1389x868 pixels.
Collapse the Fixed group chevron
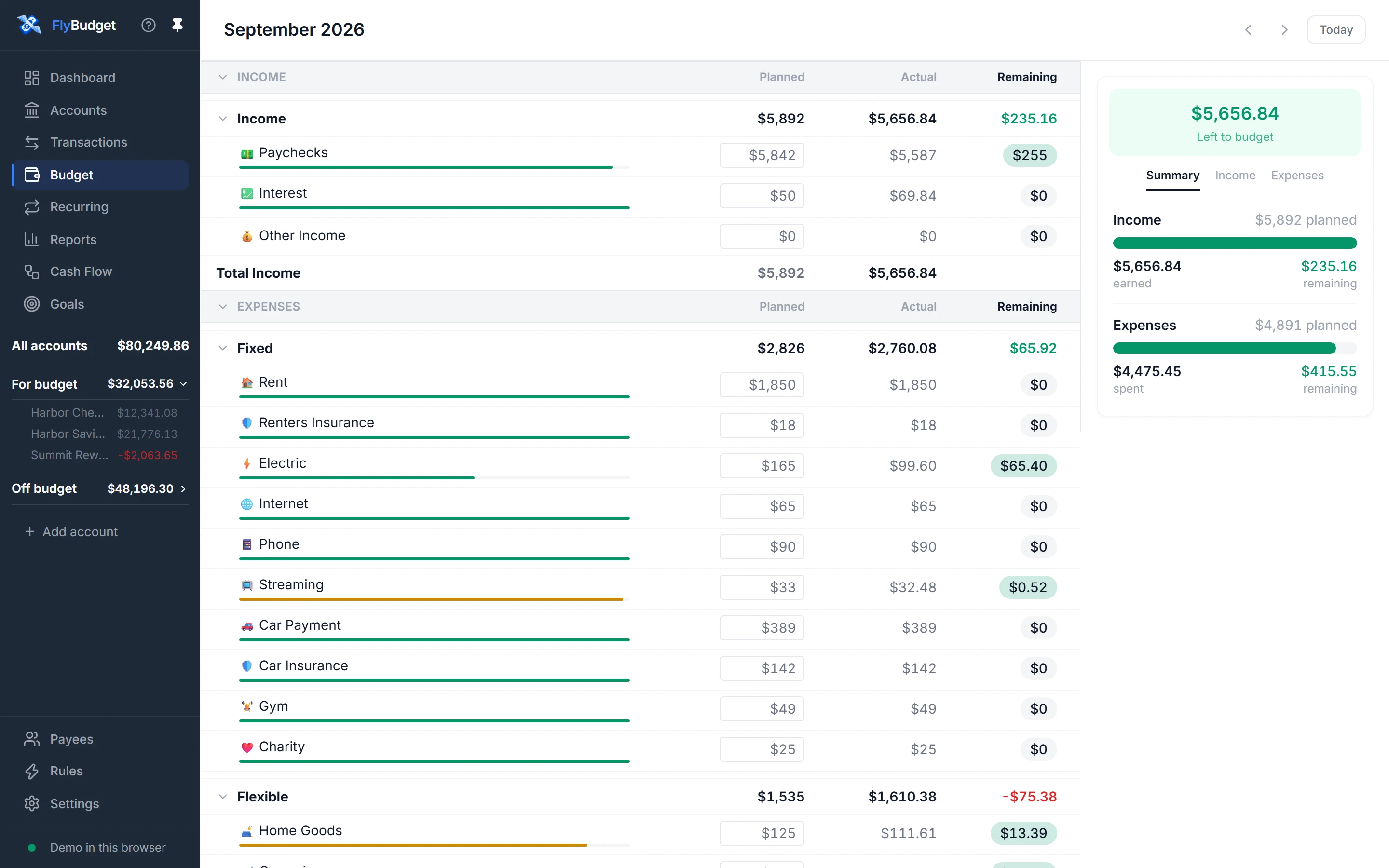tap(223, 349)
